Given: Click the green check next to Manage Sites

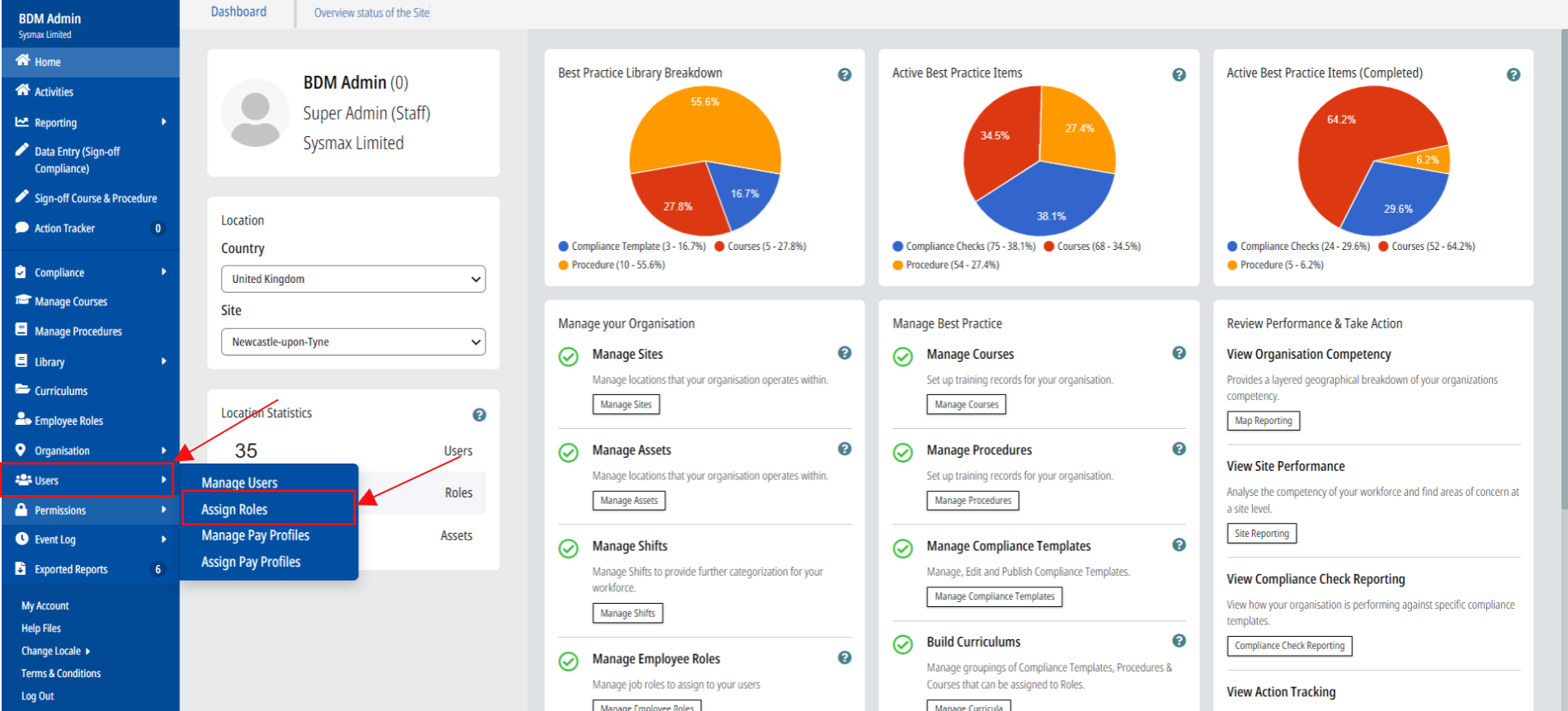Looking at the screenshot, I should pyautogui.click(x=568, y=356).
